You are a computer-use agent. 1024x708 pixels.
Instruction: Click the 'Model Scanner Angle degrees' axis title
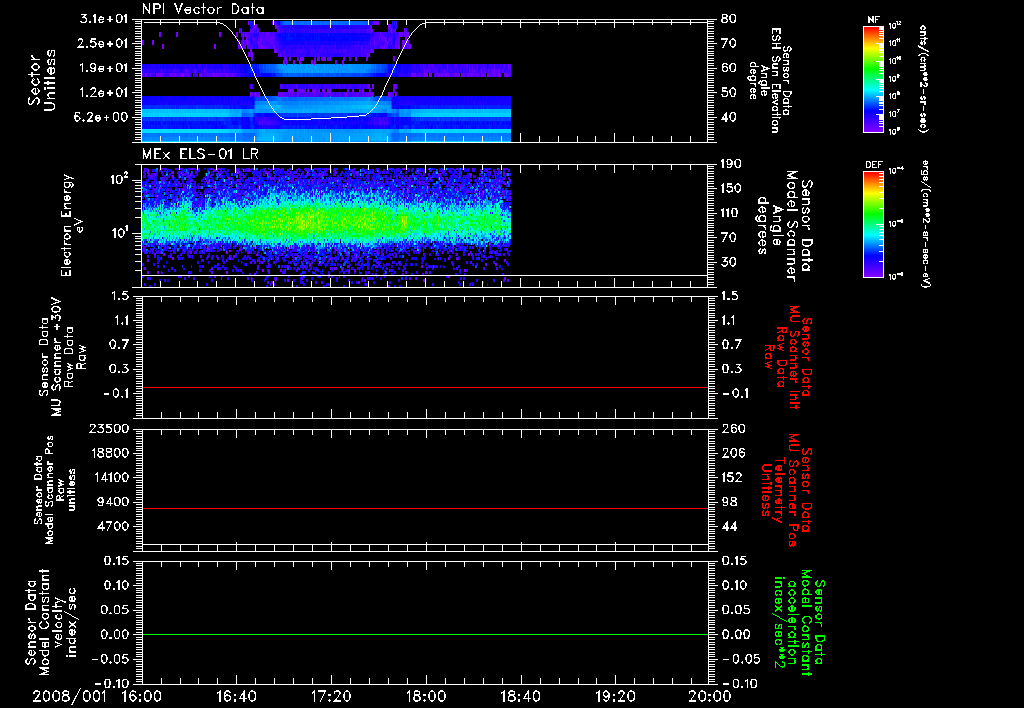tap(784, 227)
